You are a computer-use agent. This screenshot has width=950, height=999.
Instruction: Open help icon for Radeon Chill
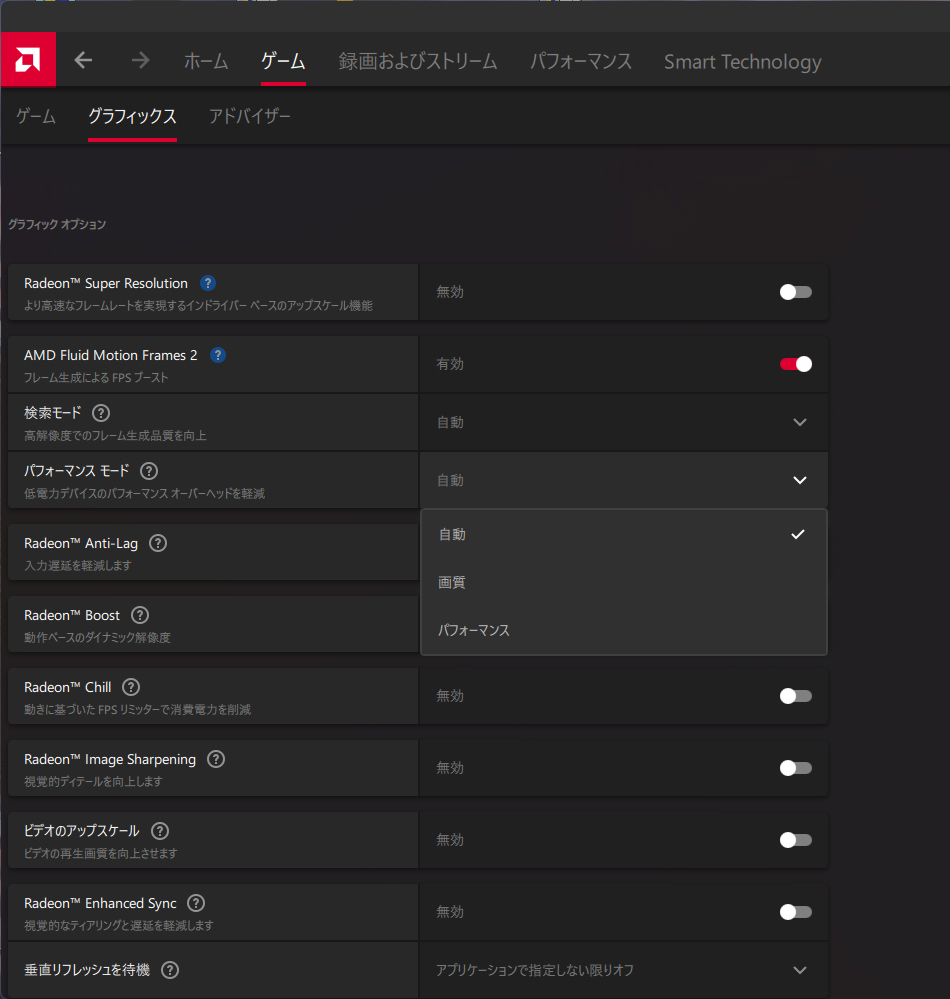coord(131,687)
